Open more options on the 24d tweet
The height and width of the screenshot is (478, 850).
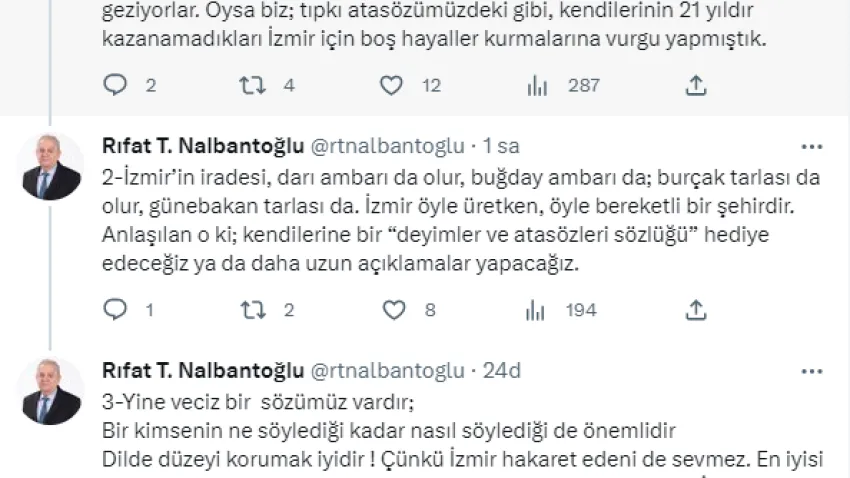point(813,371)
